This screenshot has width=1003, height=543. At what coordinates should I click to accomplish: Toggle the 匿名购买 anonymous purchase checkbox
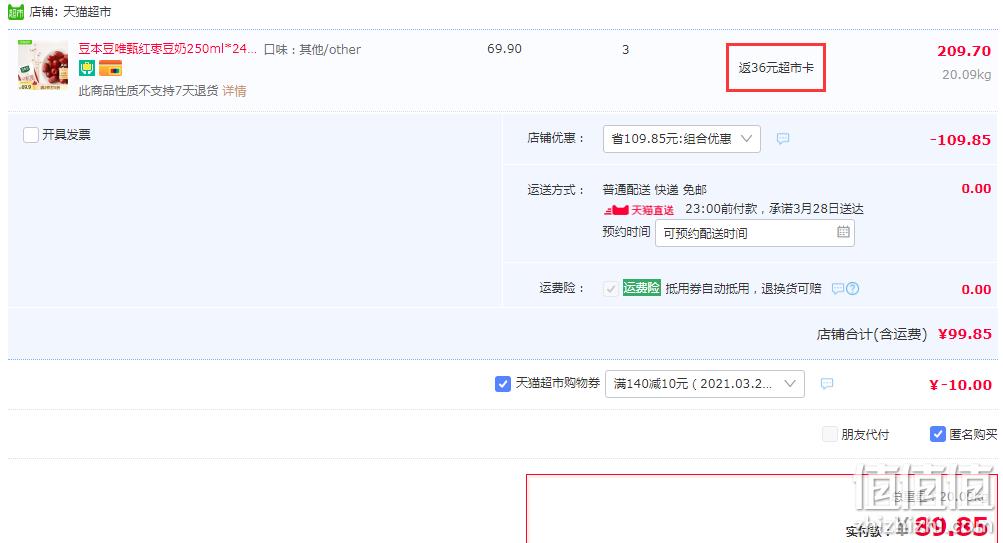[938, 434]
